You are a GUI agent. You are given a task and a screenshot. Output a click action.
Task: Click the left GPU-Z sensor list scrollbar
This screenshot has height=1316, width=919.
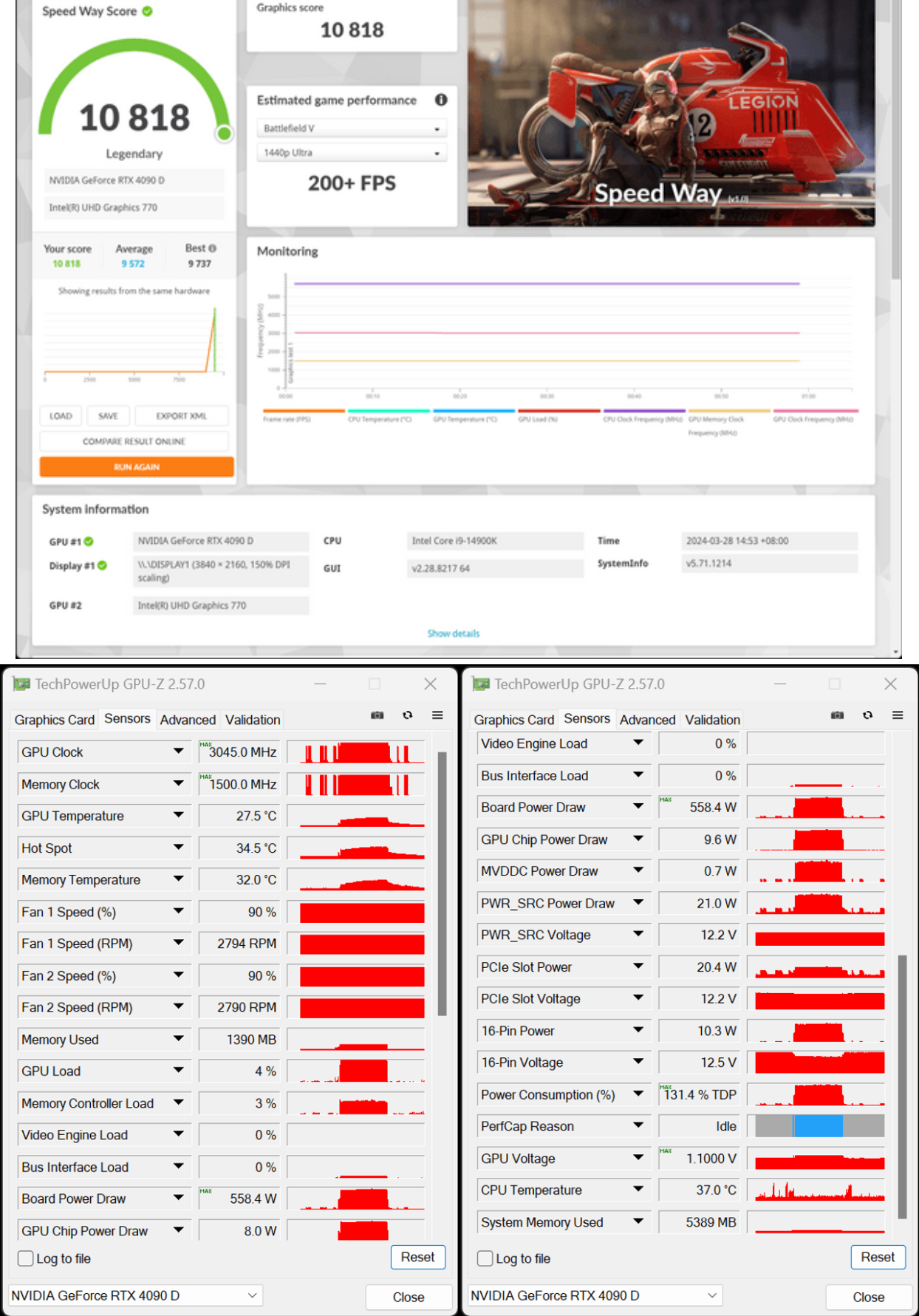(x=442, y=883)
